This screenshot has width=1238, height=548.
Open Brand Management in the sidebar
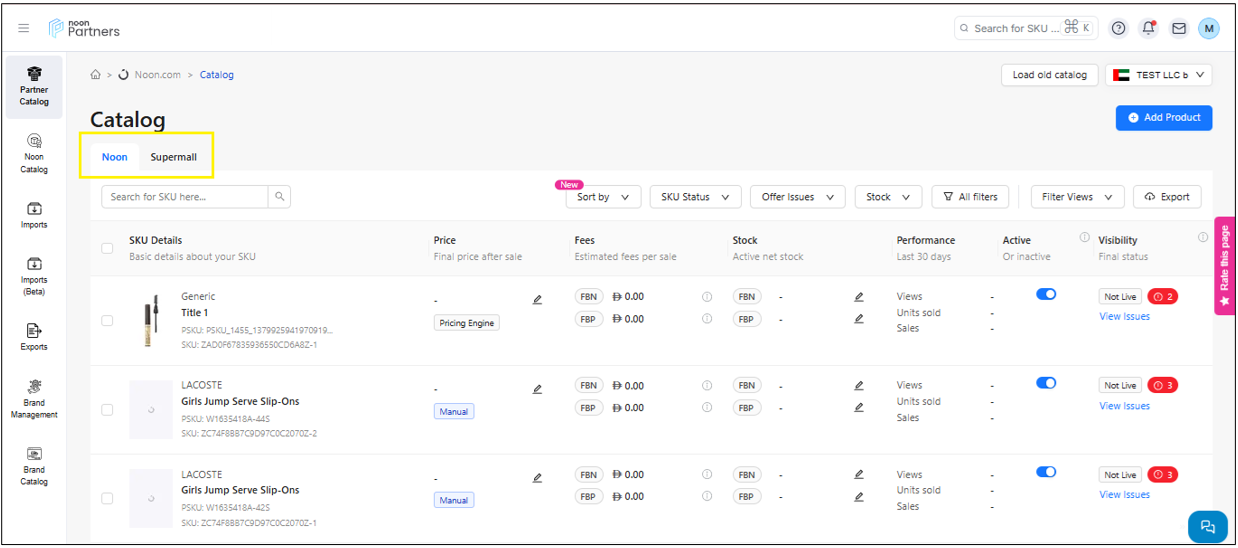[x=34, y=398]
